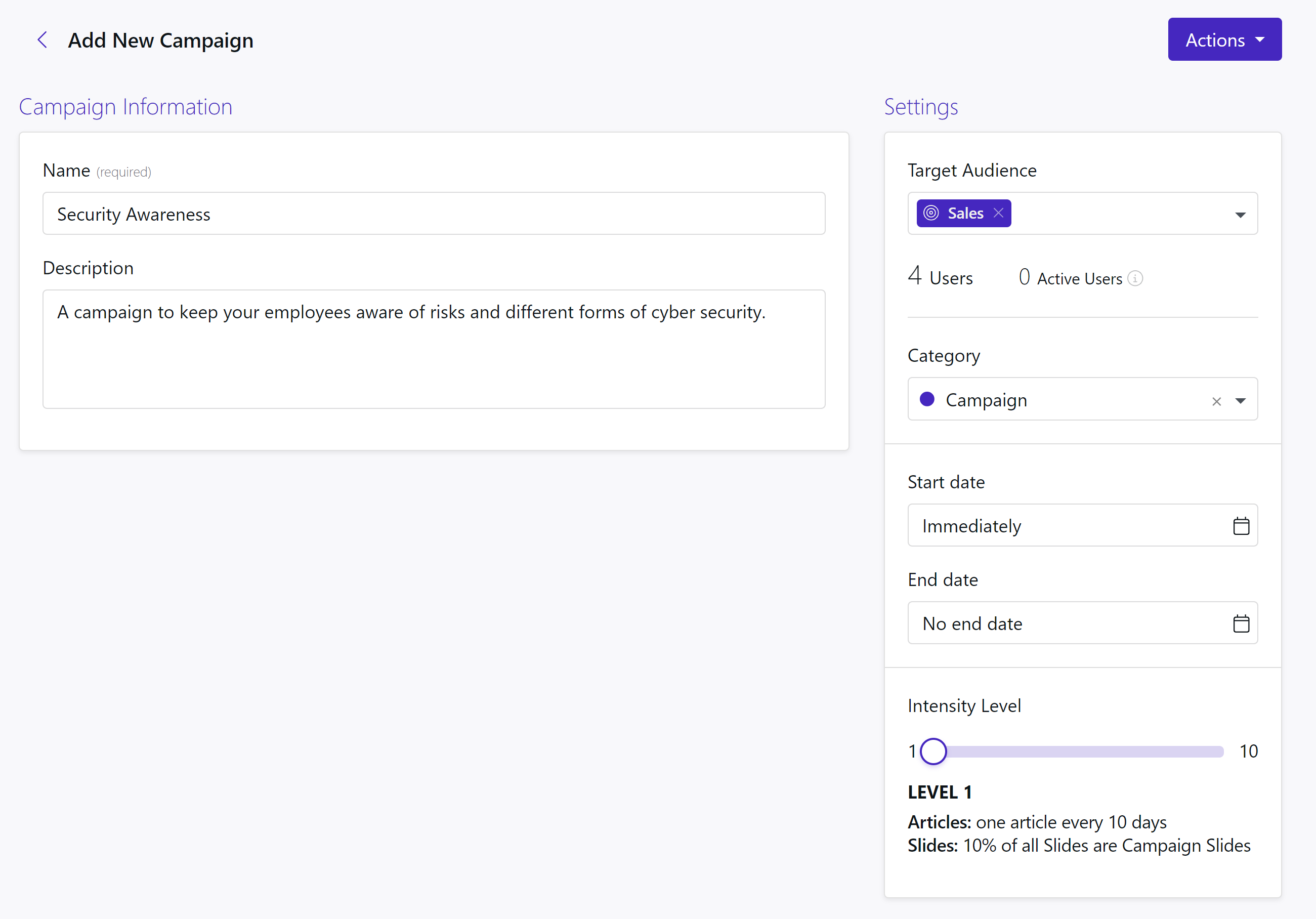Expand the Category dropdown arrow
This screenshot has height=919, width=1316.
tap(1240, 401)
